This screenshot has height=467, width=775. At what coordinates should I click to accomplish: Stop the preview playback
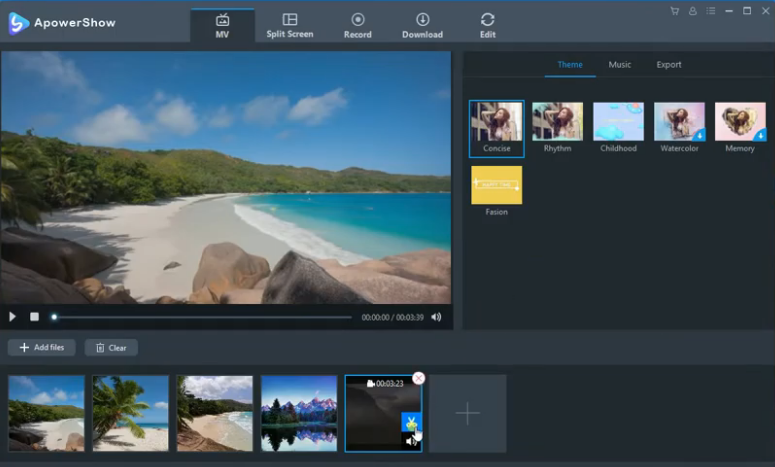(x=34, y=317)
